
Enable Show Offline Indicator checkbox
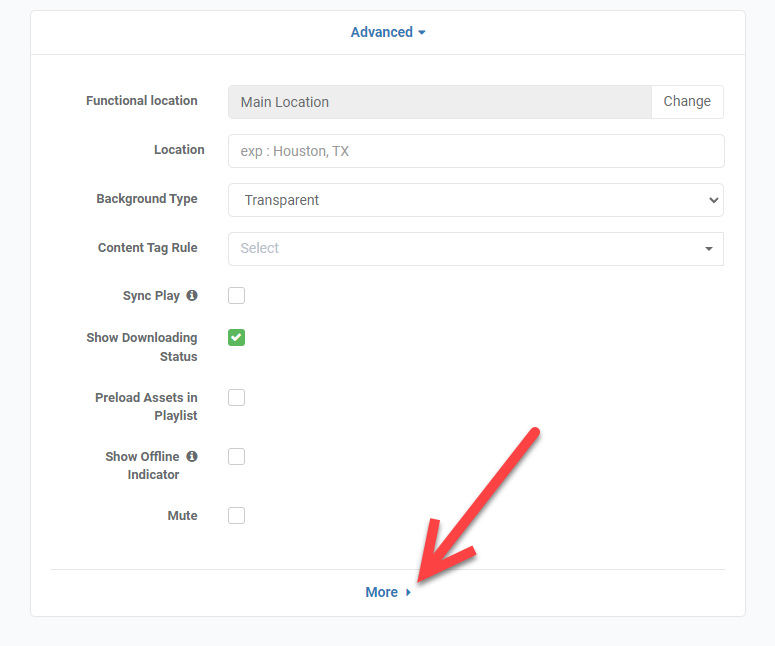point(236,456)
